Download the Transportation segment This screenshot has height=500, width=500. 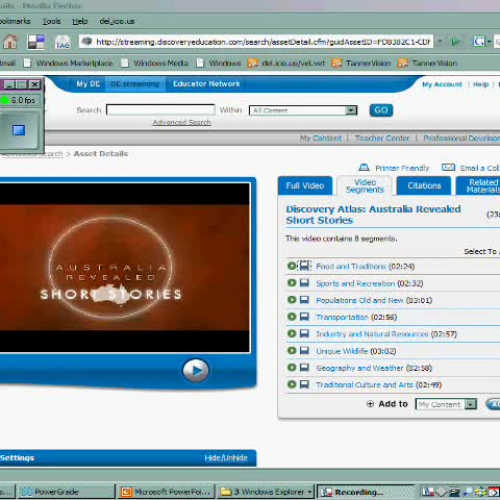[x=304, y=317]
